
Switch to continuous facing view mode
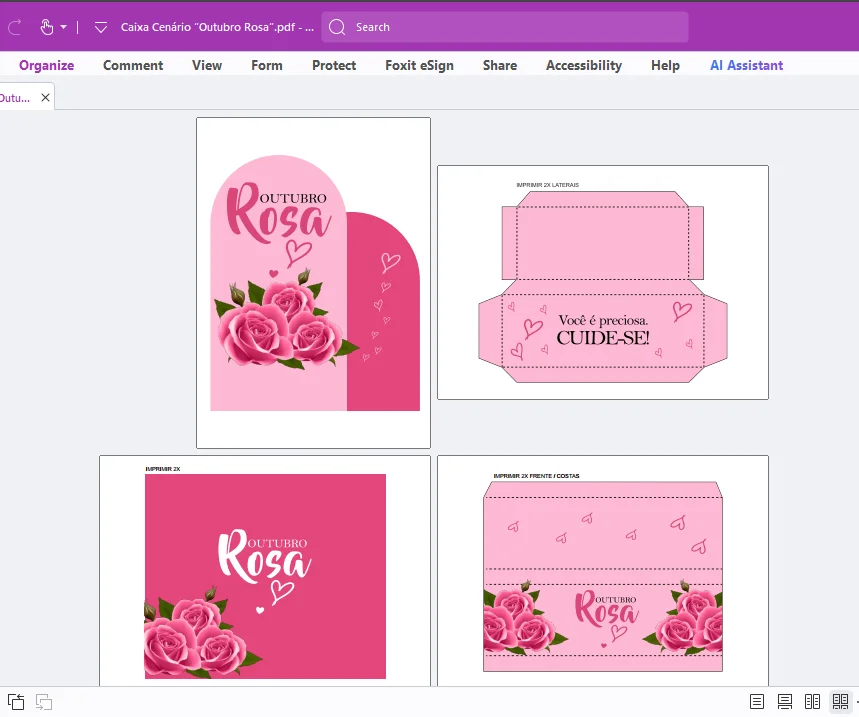840,702
